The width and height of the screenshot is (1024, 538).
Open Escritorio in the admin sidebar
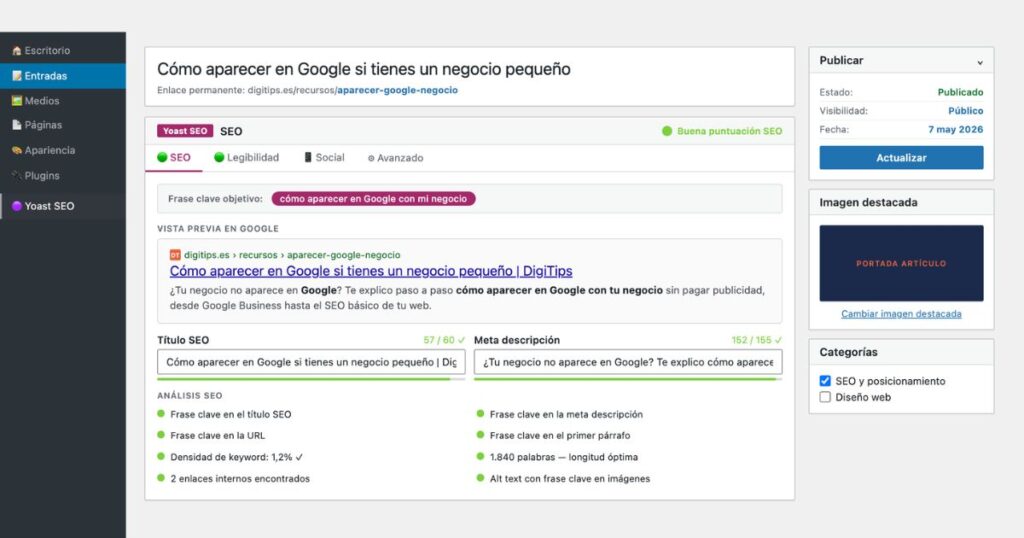click(x=63, y=50)
